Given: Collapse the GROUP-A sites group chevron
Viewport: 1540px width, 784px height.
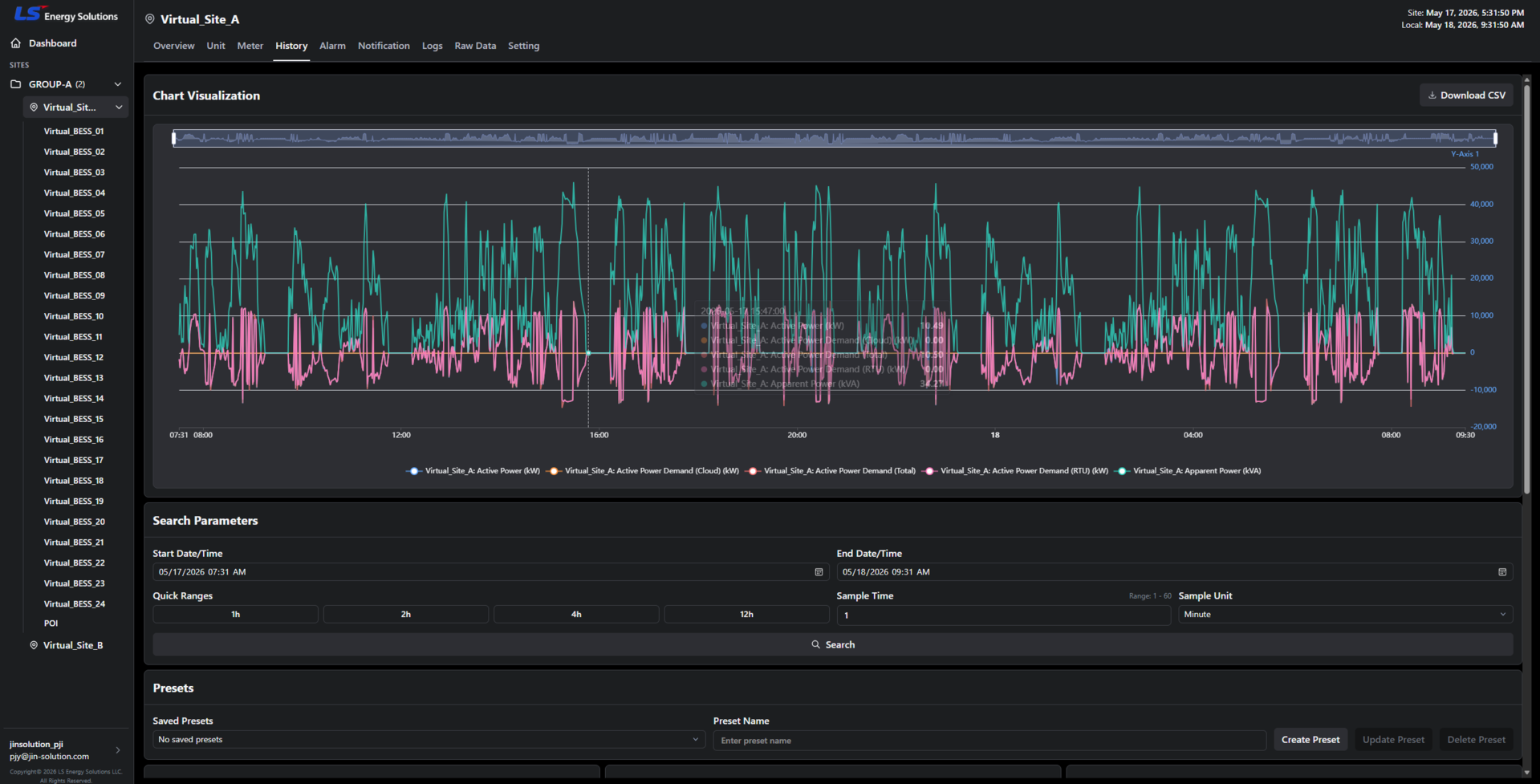Looking at the screenshot, I should [118, 84].
